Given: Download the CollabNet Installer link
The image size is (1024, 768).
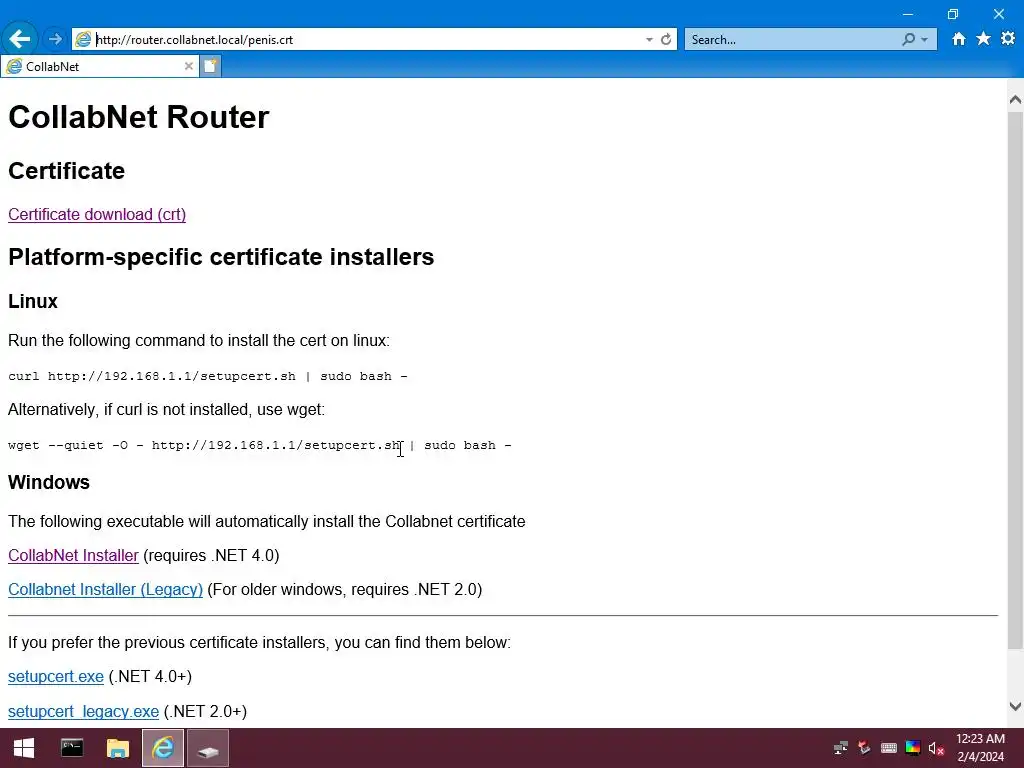Looking at the screenshot, I should tap(73, 555).
